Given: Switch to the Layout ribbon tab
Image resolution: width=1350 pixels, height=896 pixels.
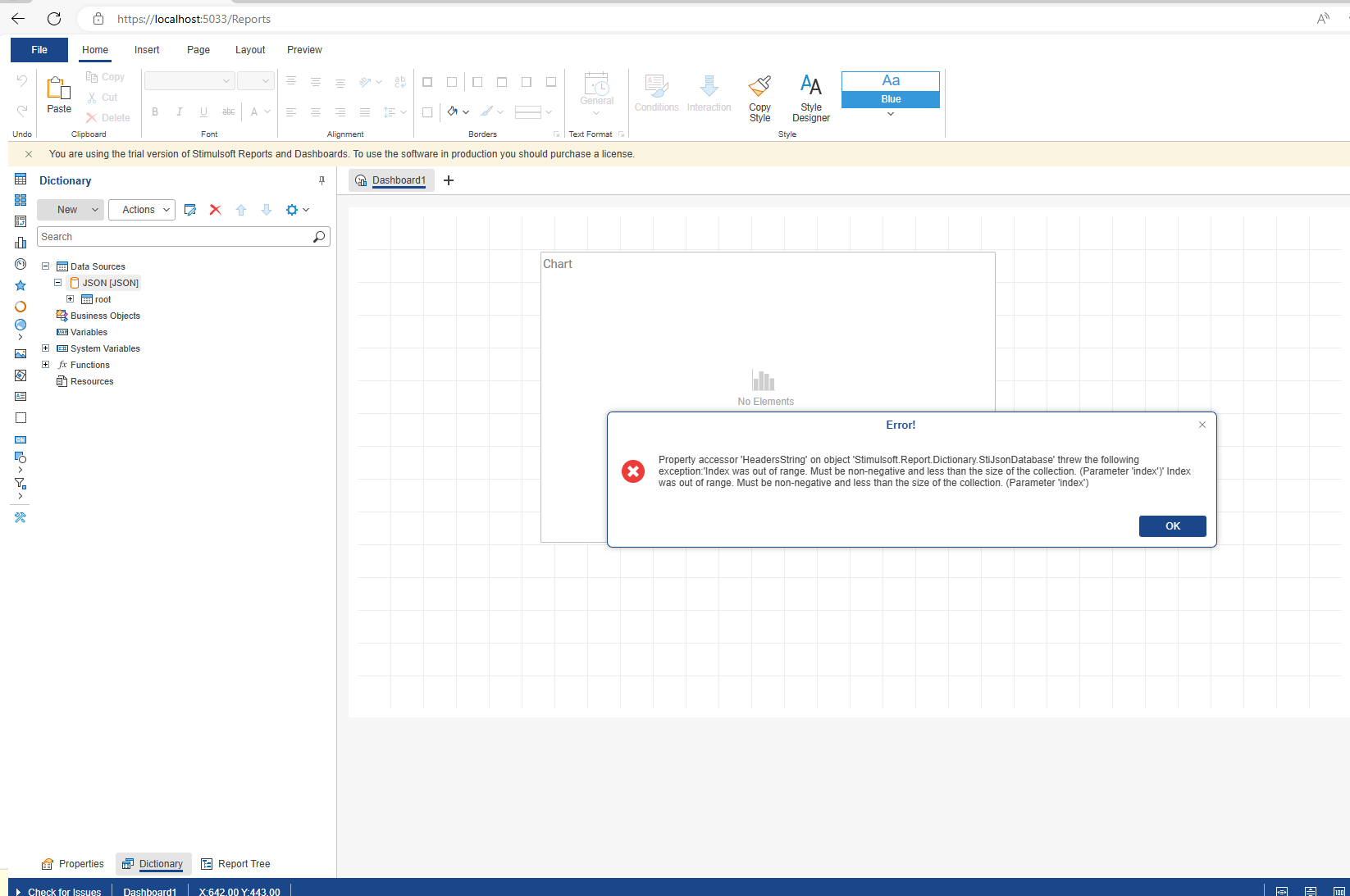Looking at the screenshot, I should click(250, 50).
